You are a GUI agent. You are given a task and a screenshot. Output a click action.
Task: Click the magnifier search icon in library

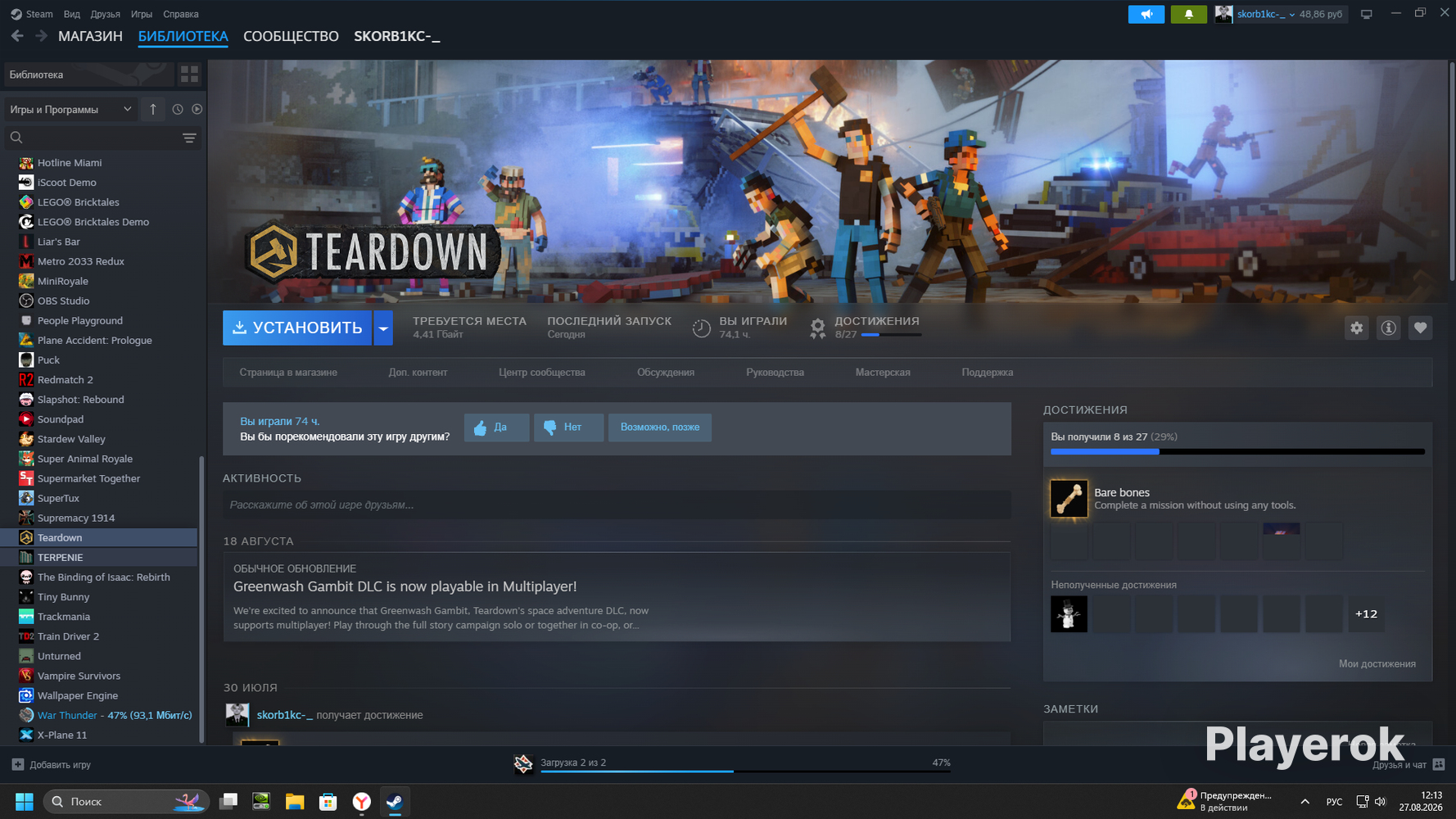coord(16,138)
